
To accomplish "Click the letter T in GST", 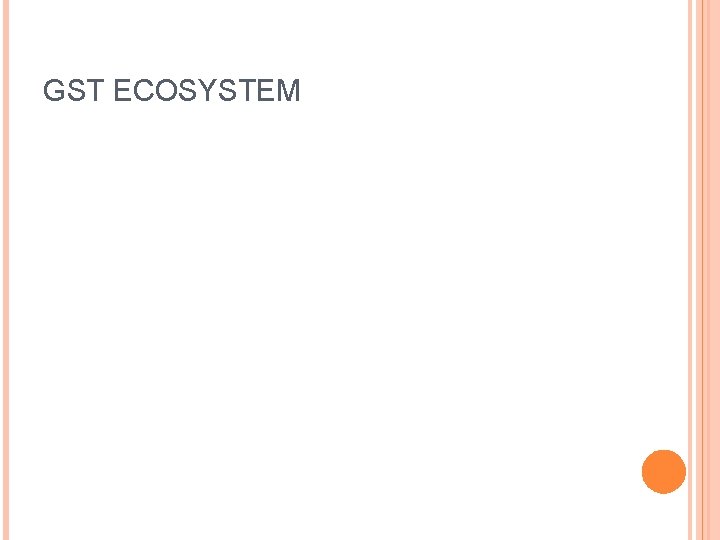I will tap(96, 90).
